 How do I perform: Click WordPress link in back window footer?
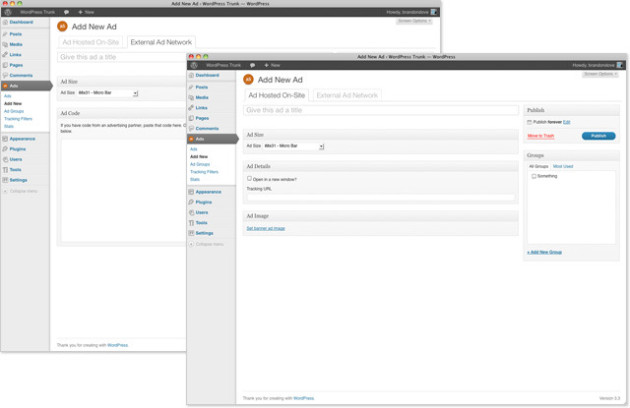tap(118, 345)
